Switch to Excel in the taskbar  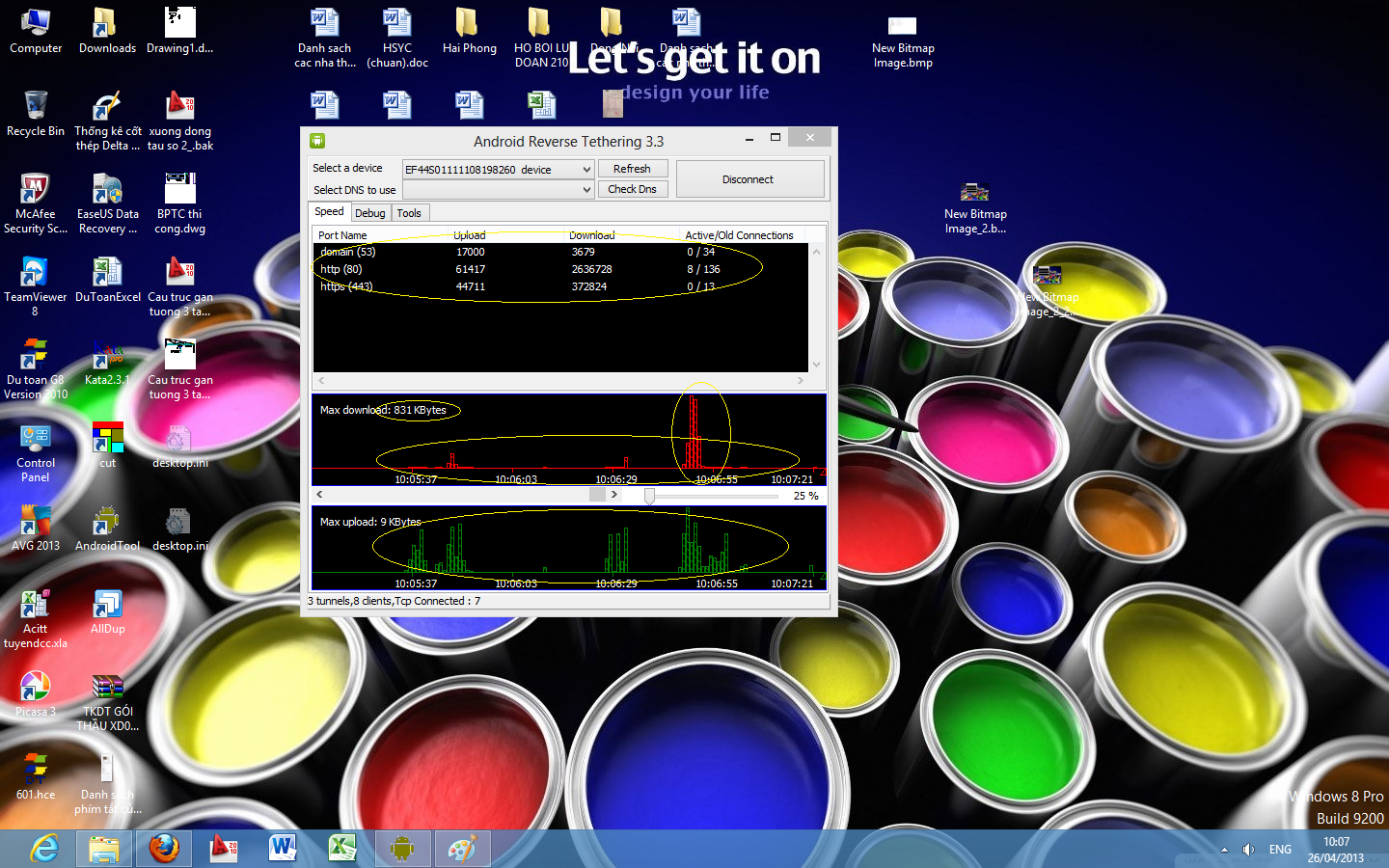(342, 849)
